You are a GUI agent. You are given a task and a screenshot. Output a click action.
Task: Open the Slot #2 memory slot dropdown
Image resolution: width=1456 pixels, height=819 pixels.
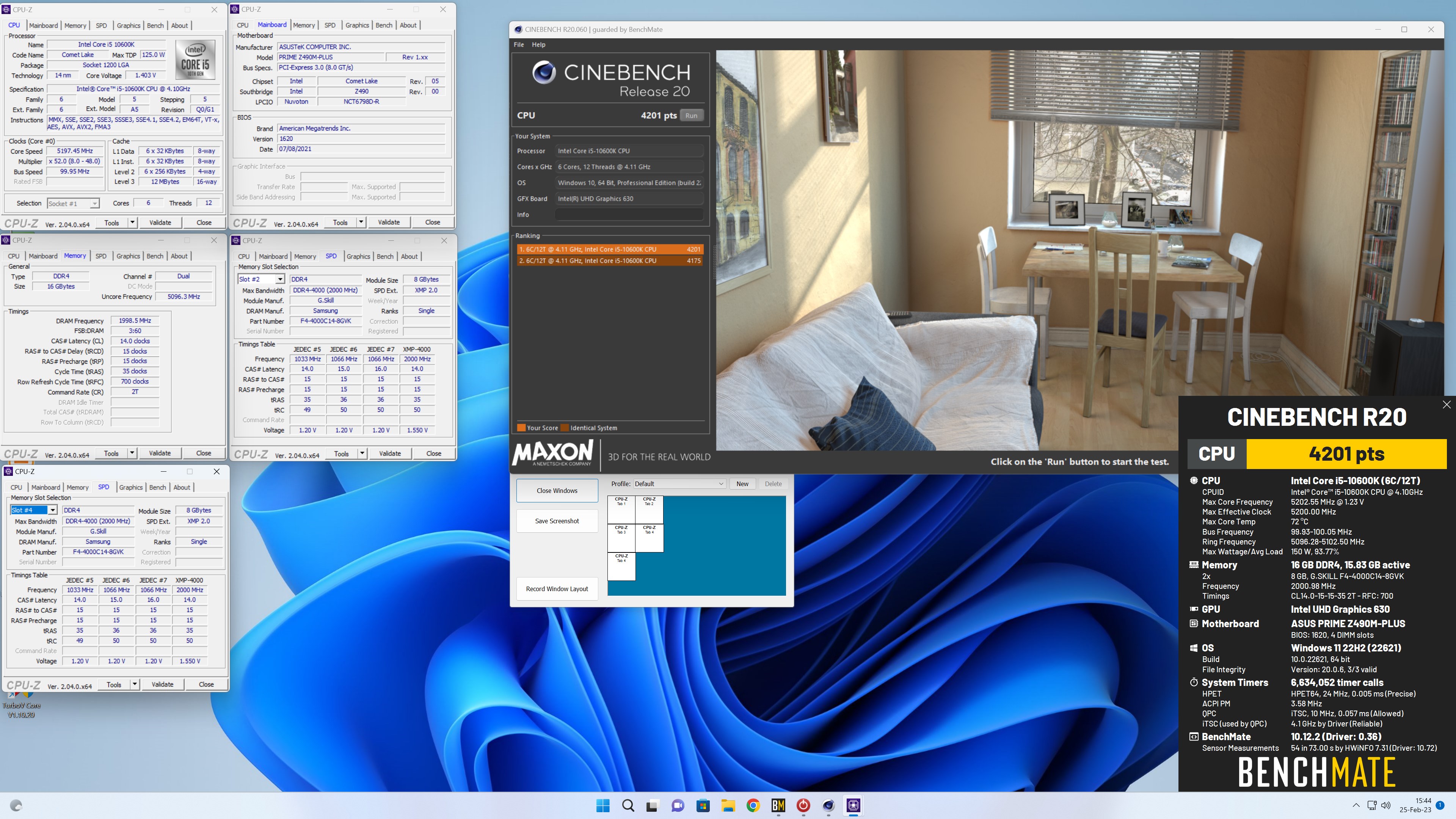point(260,279)
